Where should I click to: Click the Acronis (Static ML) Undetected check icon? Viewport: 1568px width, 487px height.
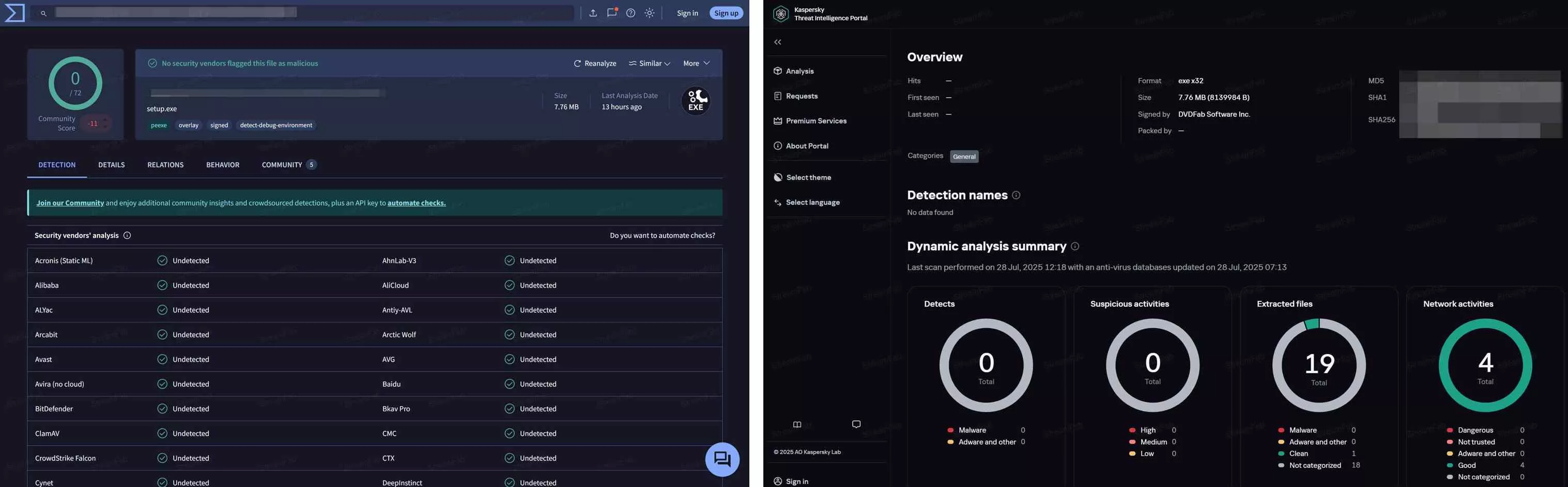click(162, 261)
